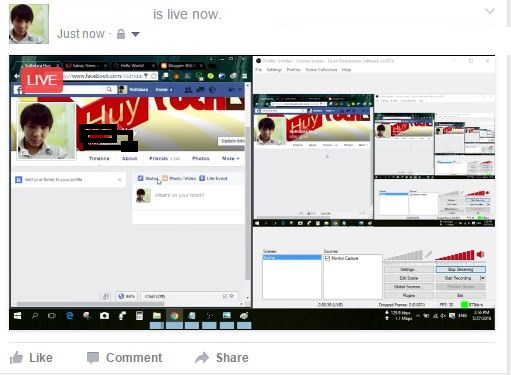Open the poster's profile picture thumbnail

pyautogui.click(x=29, y=24)
